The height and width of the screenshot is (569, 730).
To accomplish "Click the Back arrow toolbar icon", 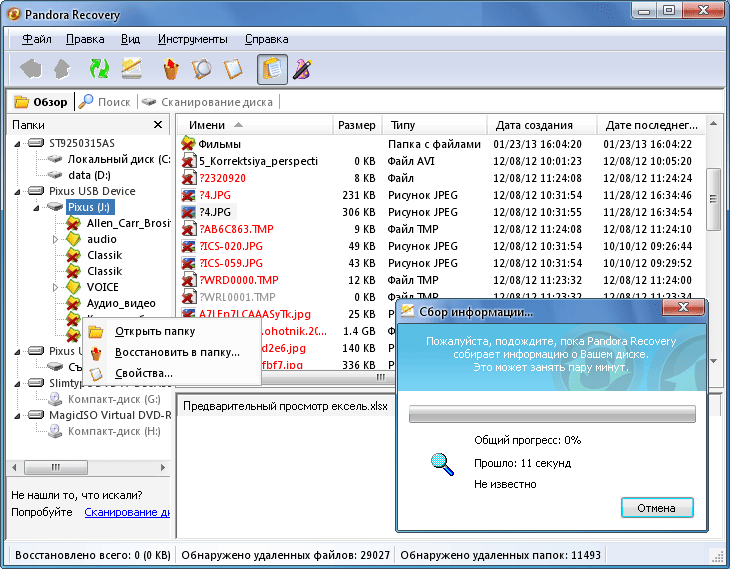I will click(x=31, y=69).
